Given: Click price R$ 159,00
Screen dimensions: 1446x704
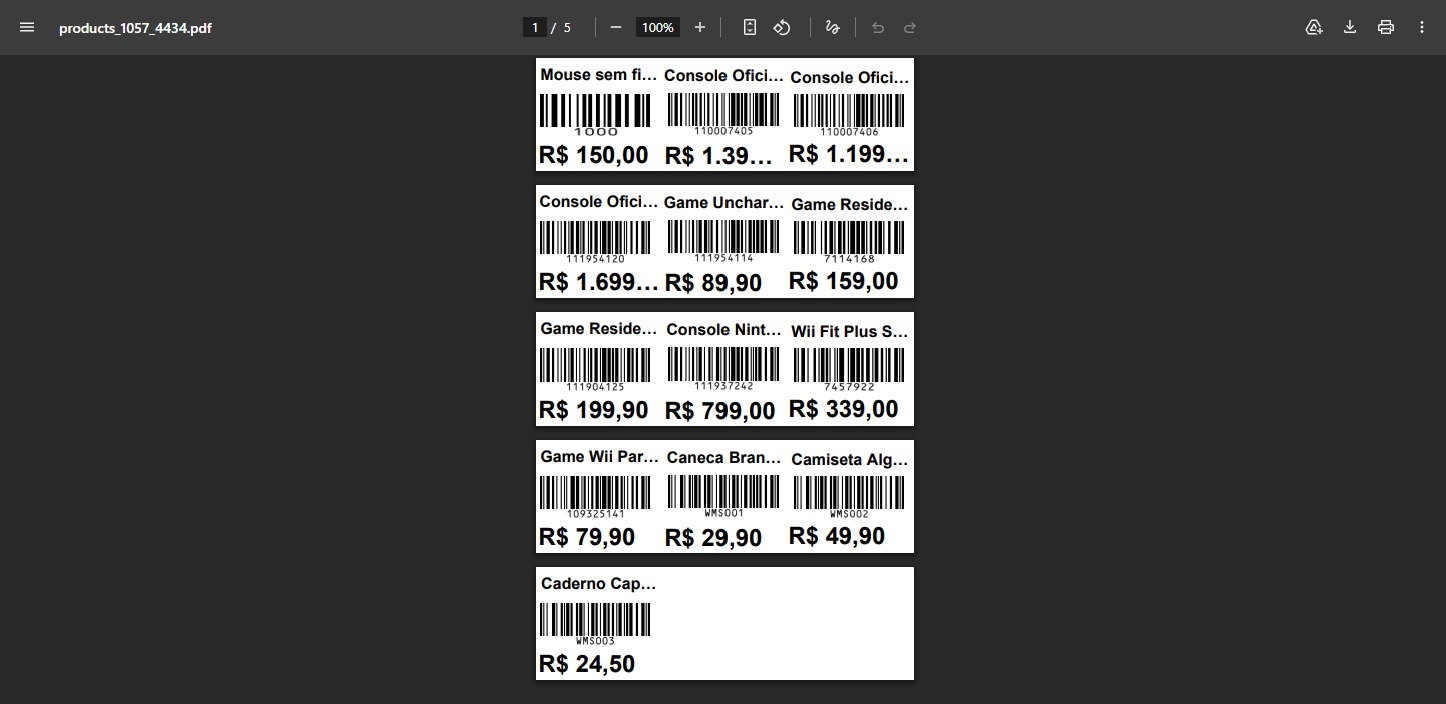Looking at the screenshot, I should (x=844, y=282).
